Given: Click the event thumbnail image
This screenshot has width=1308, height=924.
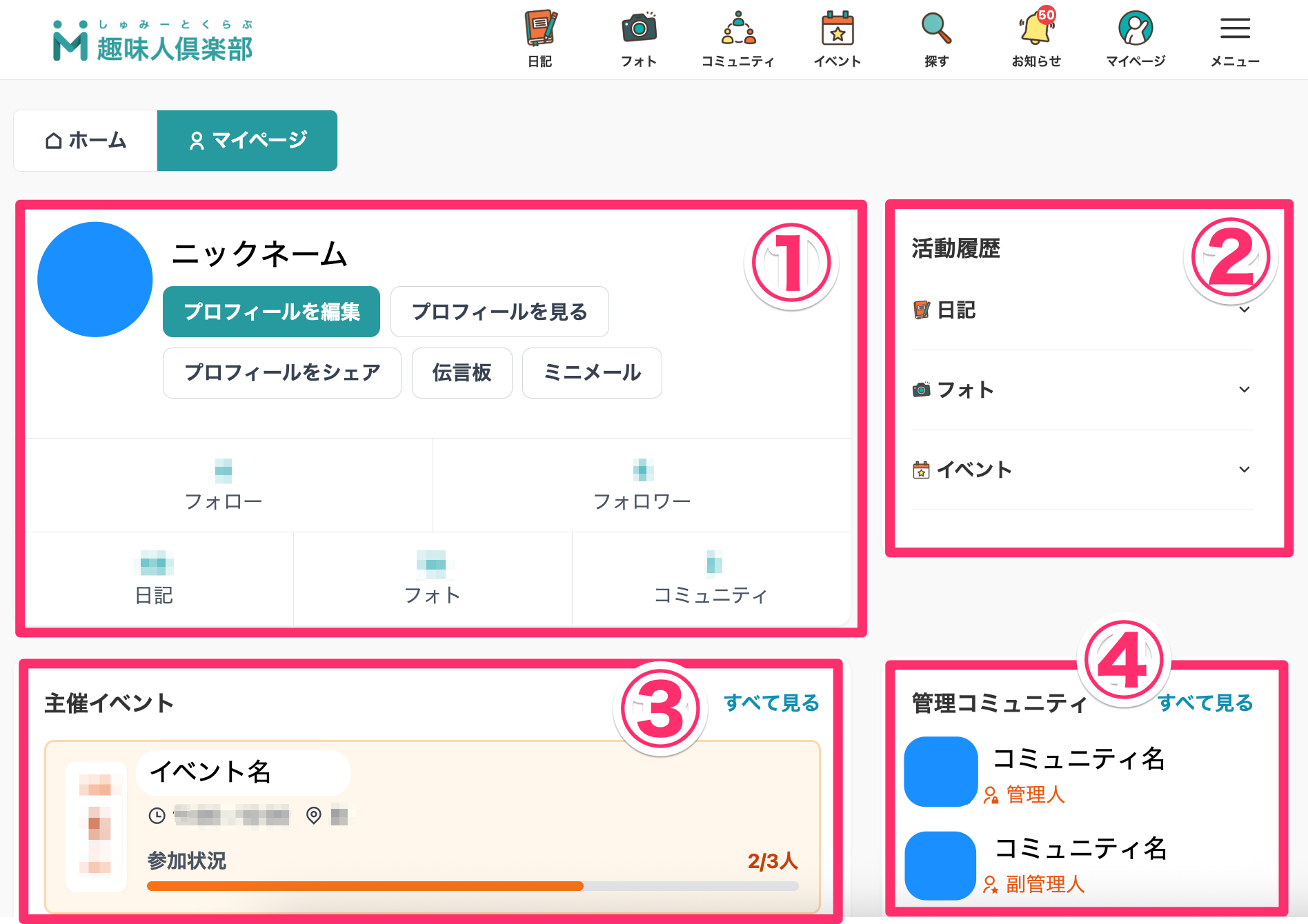Looking at the screenshot, I should click(x=96, y=826).
